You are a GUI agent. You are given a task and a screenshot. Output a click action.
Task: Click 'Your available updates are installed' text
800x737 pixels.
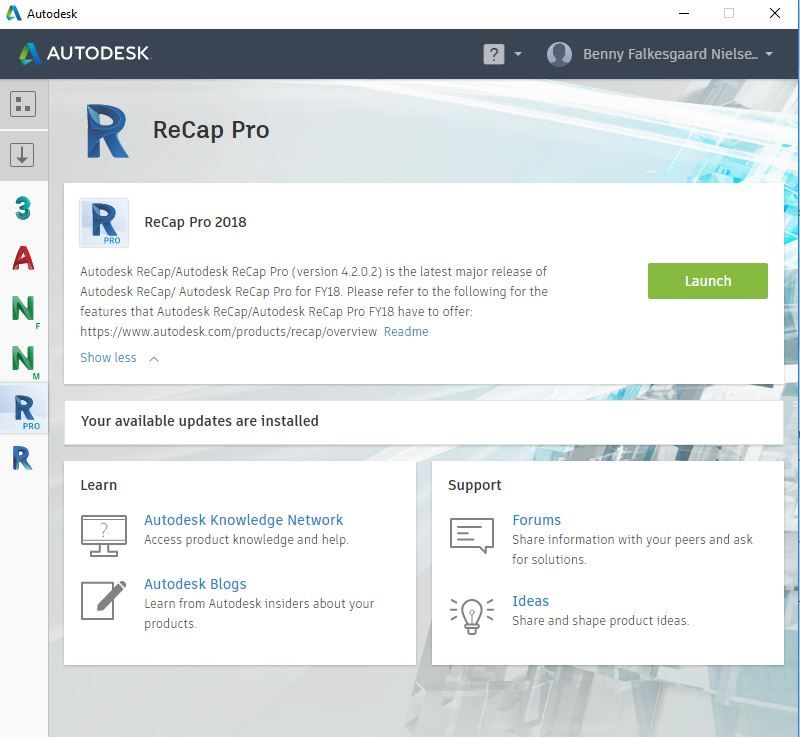pyautogui.click(x=199, y=421)
